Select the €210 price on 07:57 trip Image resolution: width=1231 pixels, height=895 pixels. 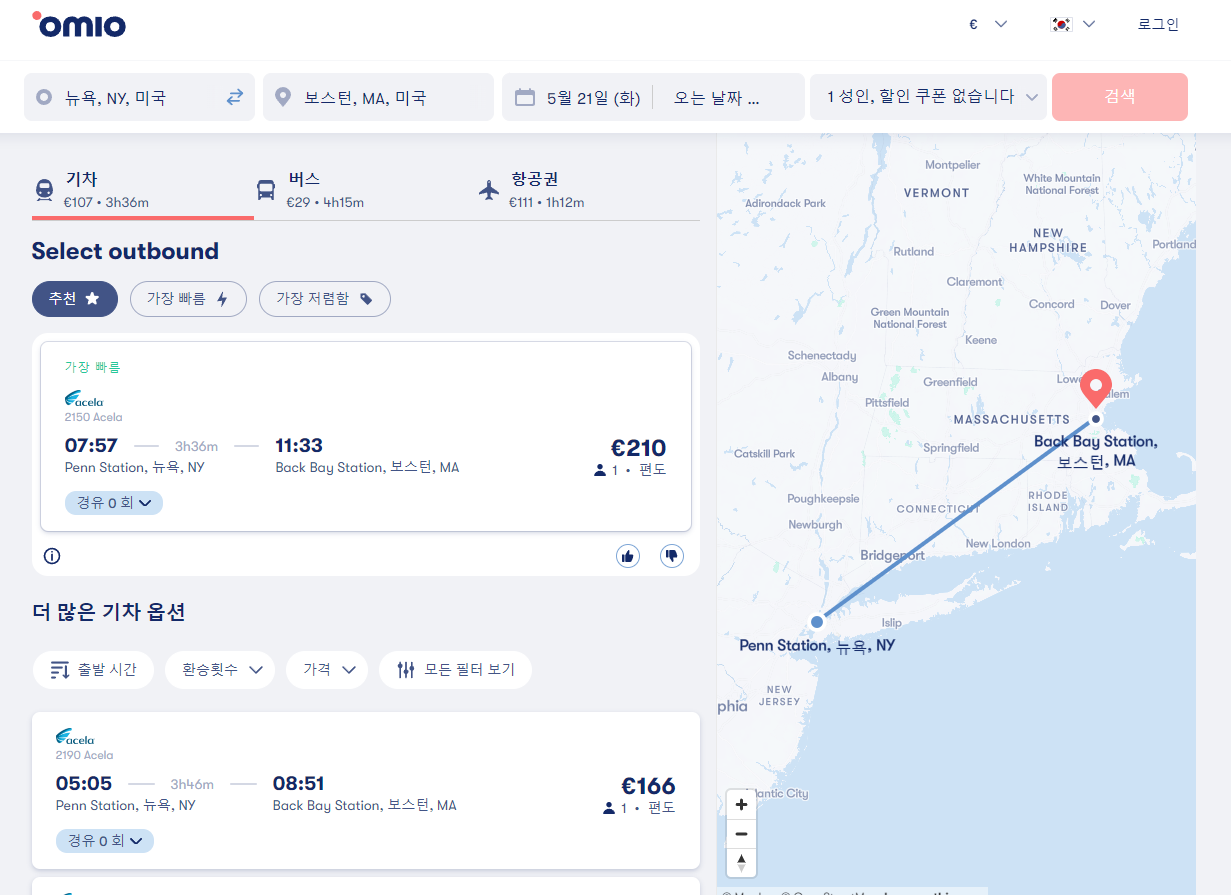coord(638,448)
